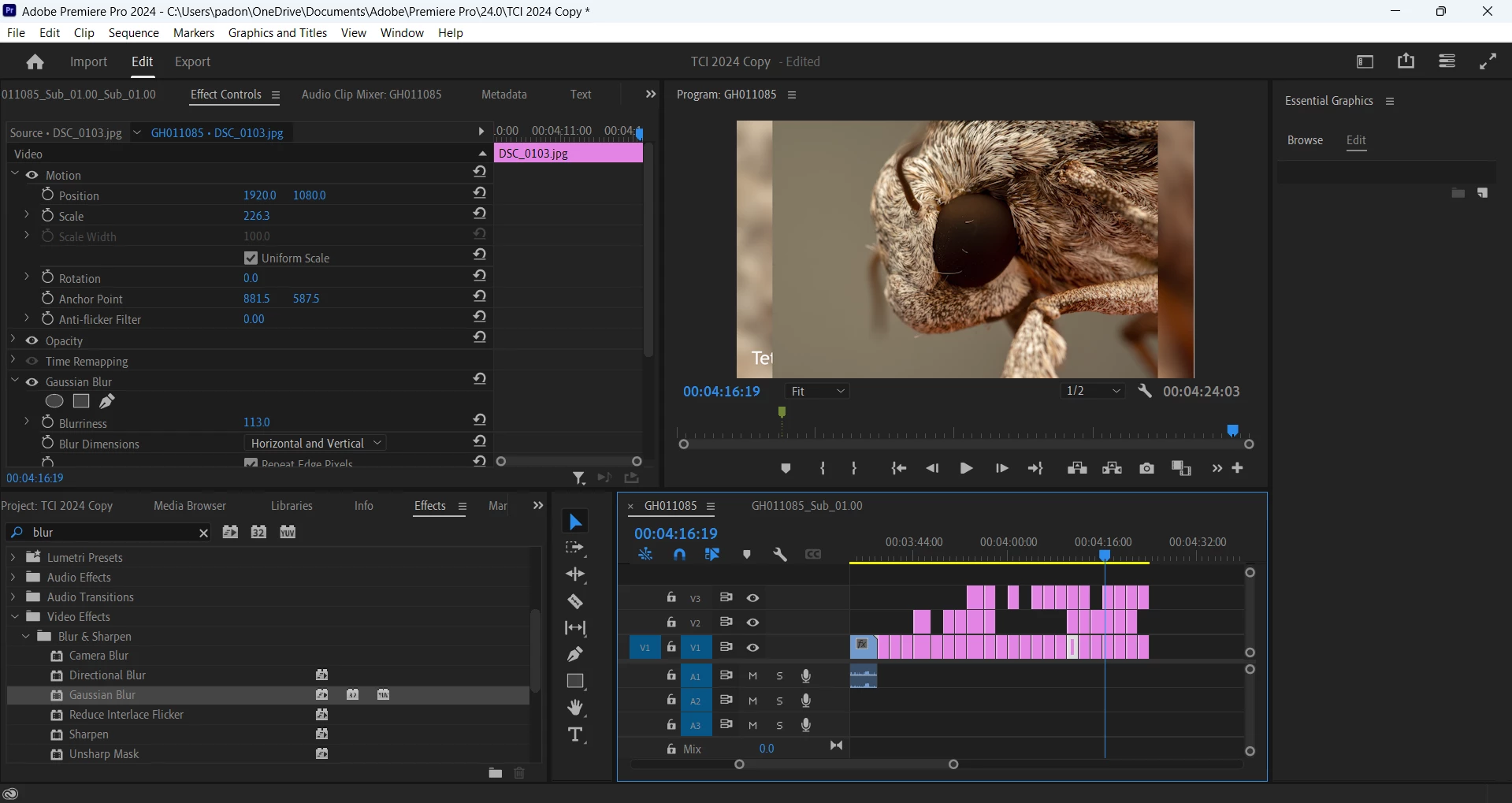The width and height of the screenshot is (1512, 803).
Task: Select the Razor tool
Action: pos(575,602)
